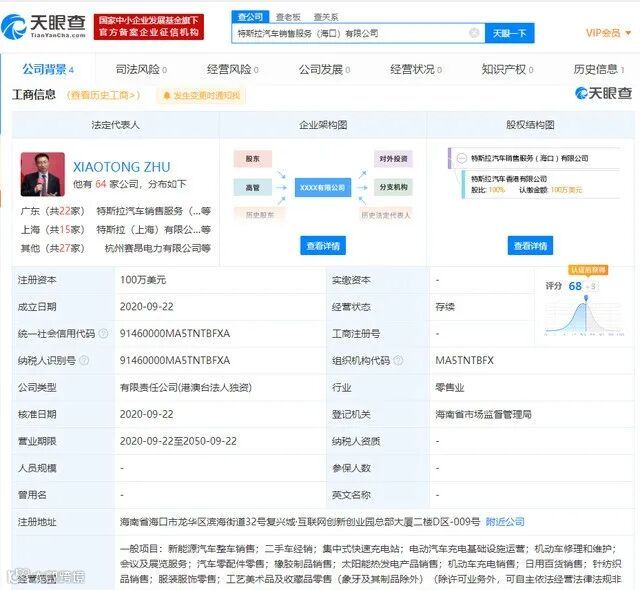Open the 知识产权 tab
The width and height of the screenshot is (640, 590).
click(507, 69)
